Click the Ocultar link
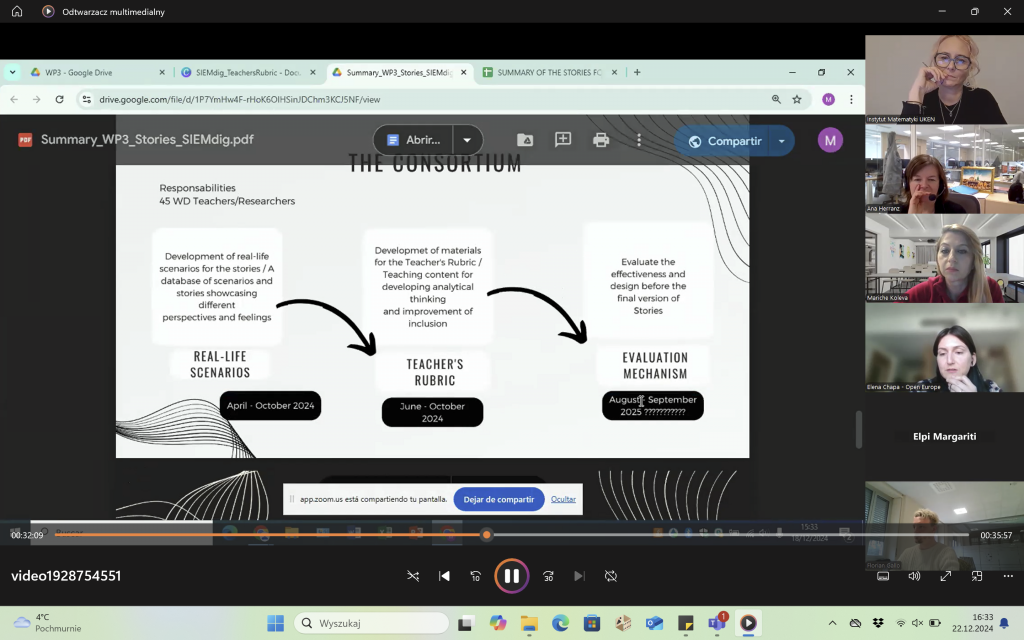This screenshot has width=1024, height=640. coord(563,499)
